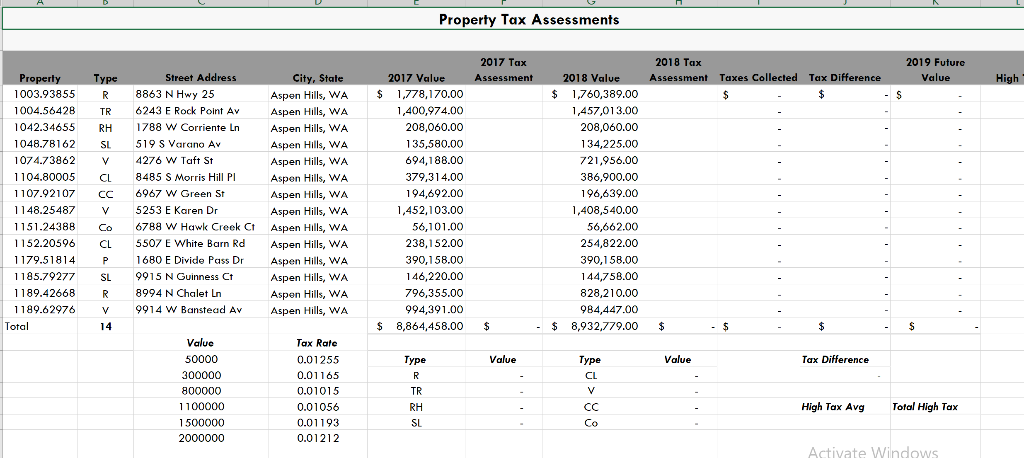The width and height of the screenshot is (1024, 458).
Task: Click property number 1004.56428
Action: [x=44, y=110]
